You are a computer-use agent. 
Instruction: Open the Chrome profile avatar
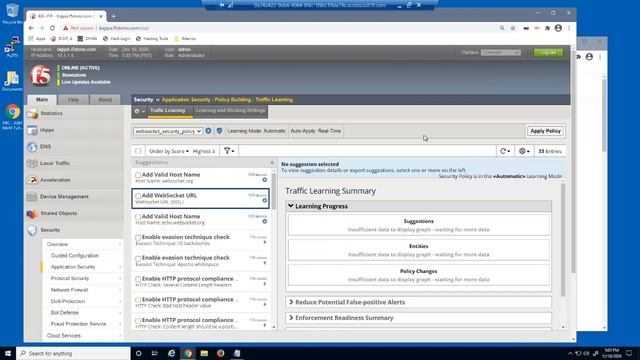[558, 28]
